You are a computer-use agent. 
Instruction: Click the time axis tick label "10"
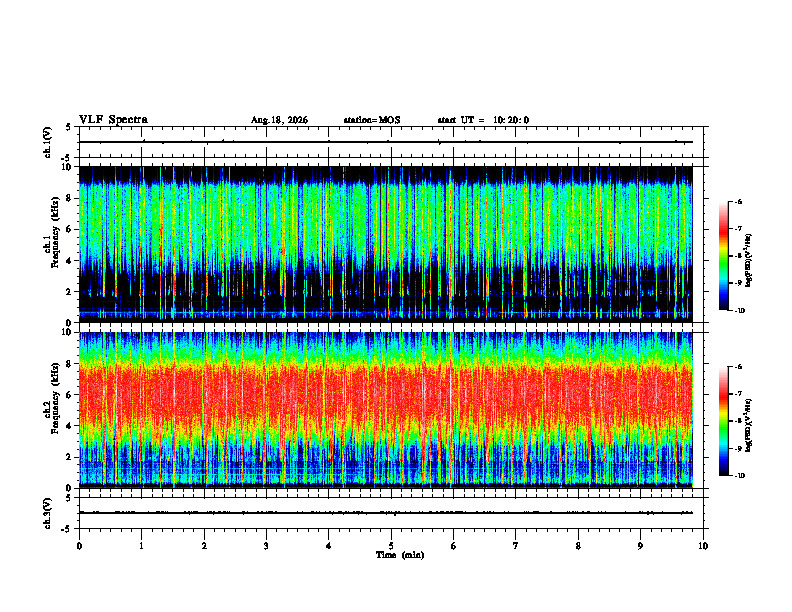(703, 546)
